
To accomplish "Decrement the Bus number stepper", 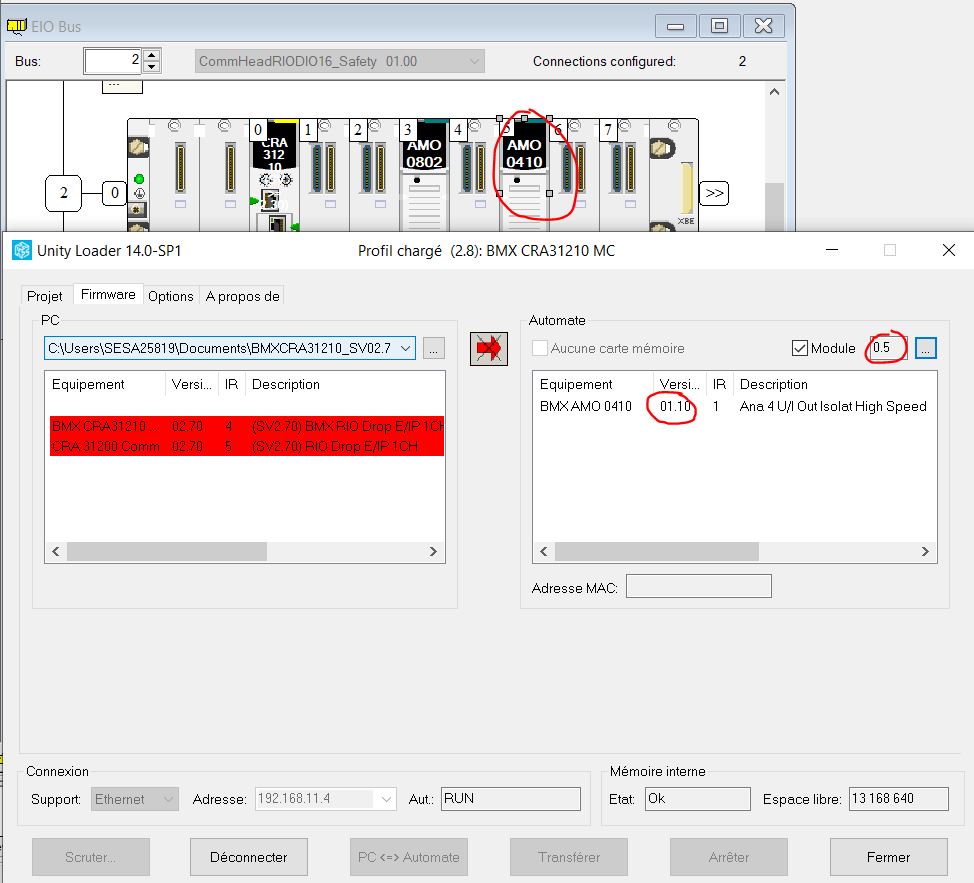I will pyautogui.click(x=152, y=66).
